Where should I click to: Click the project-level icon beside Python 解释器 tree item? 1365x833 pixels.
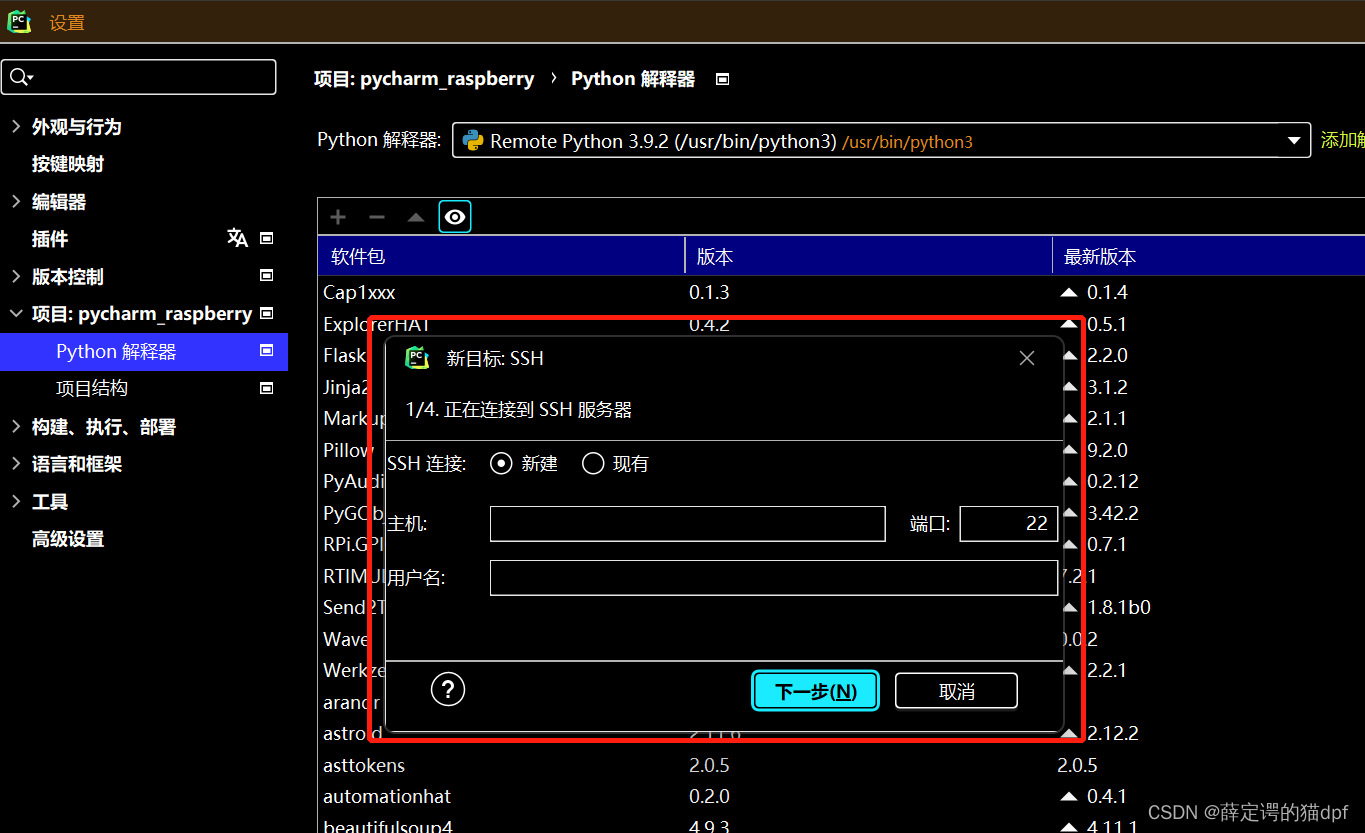click(266, 350)
